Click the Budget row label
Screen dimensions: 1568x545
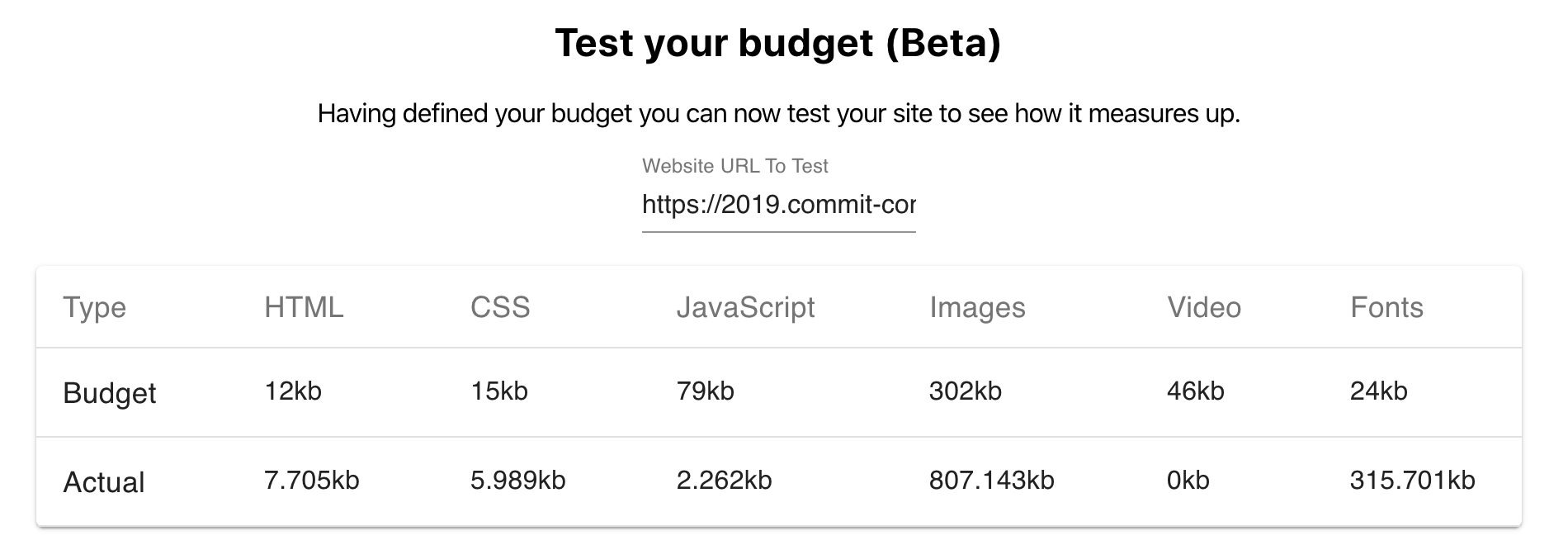[x=110, y=393]
